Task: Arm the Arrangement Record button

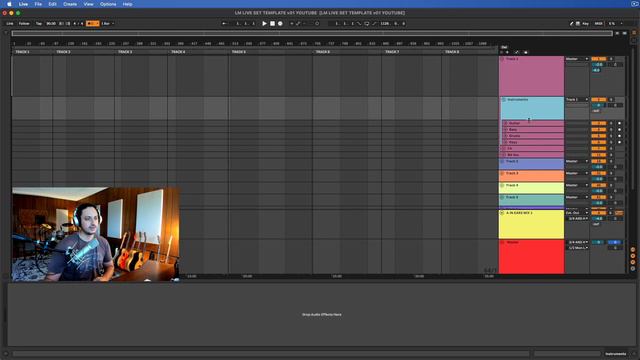Action: click(280, 24)
